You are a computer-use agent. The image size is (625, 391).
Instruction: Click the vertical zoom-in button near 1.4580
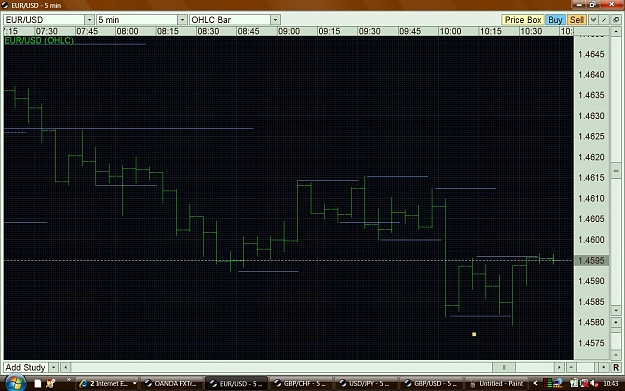click(616, 322)
